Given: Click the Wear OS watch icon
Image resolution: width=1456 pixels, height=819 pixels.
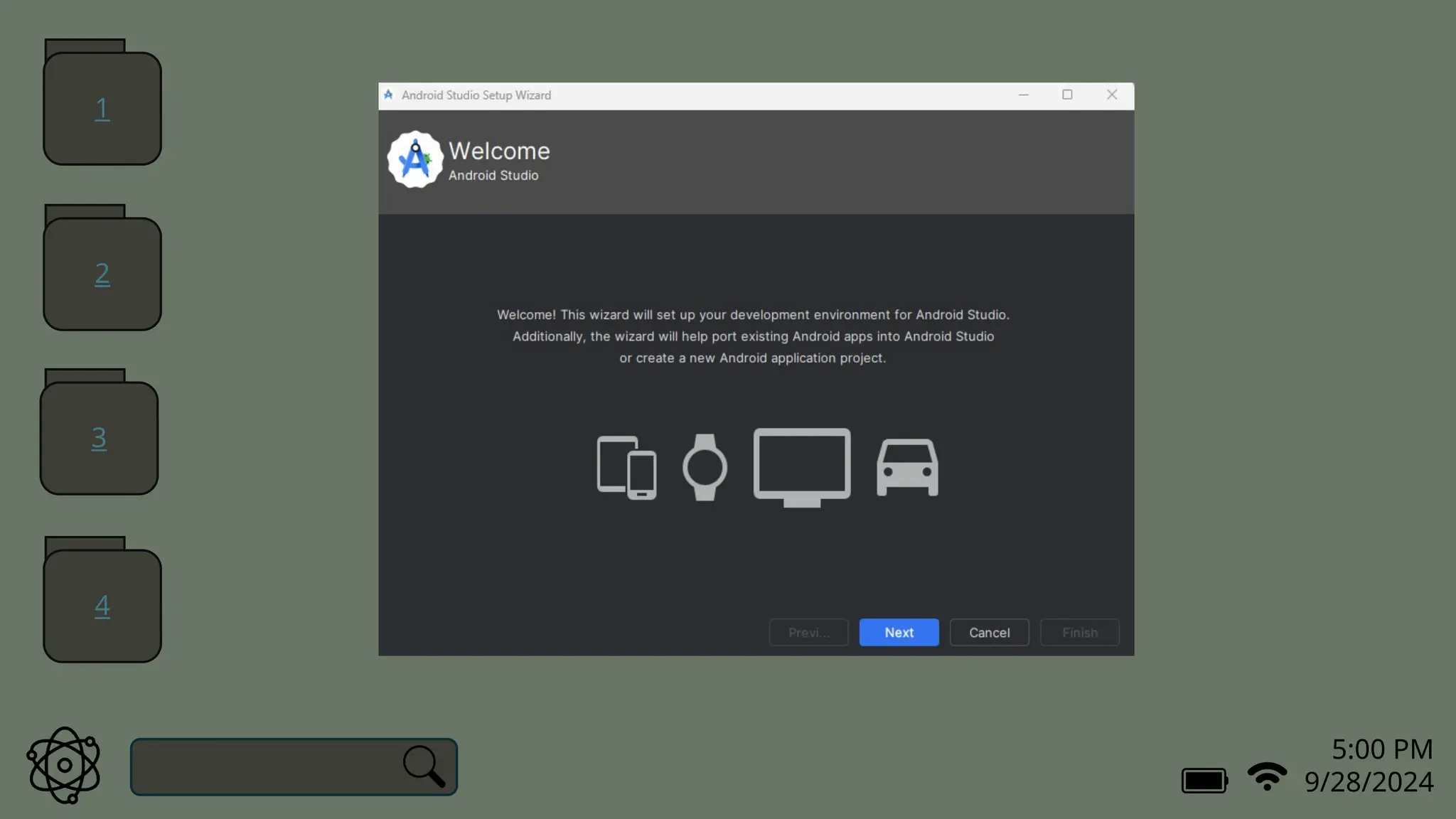Looking at the screenshot, I should [705, 467].
